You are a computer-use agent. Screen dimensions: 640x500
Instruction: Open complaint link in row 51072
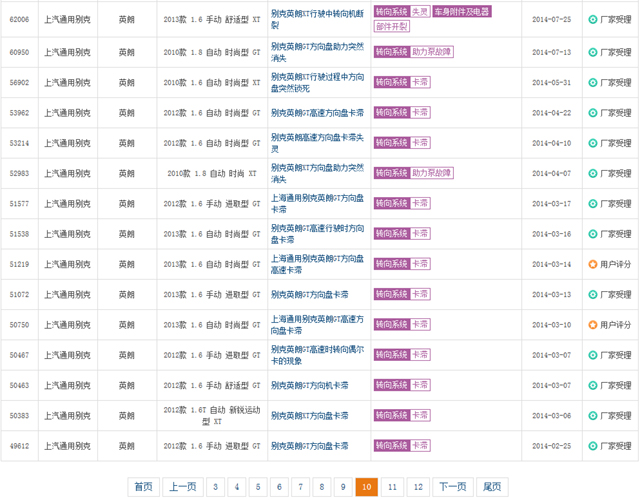coord(309,294)
